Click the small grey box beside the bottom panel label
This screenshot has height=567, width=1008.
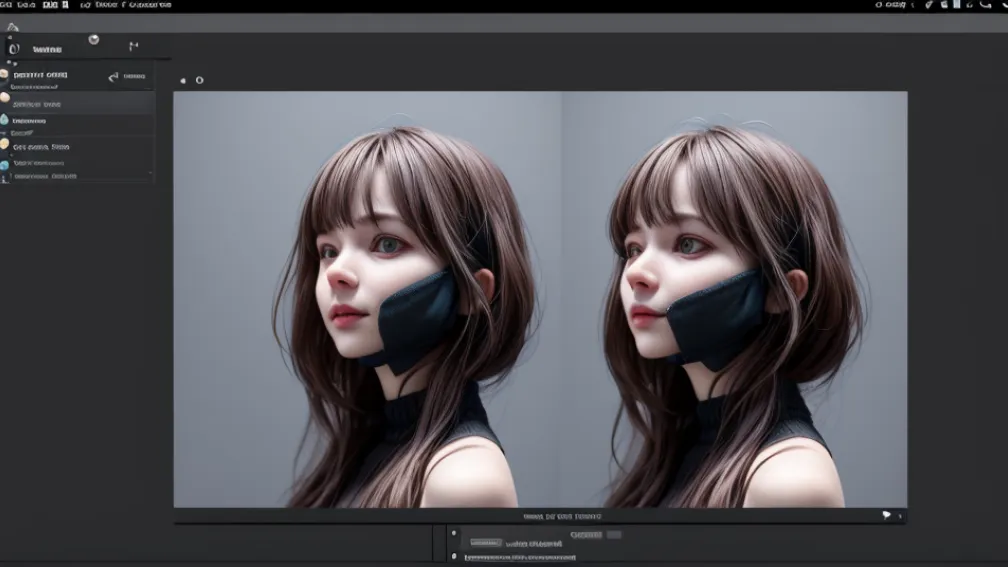tap(614, 535)
